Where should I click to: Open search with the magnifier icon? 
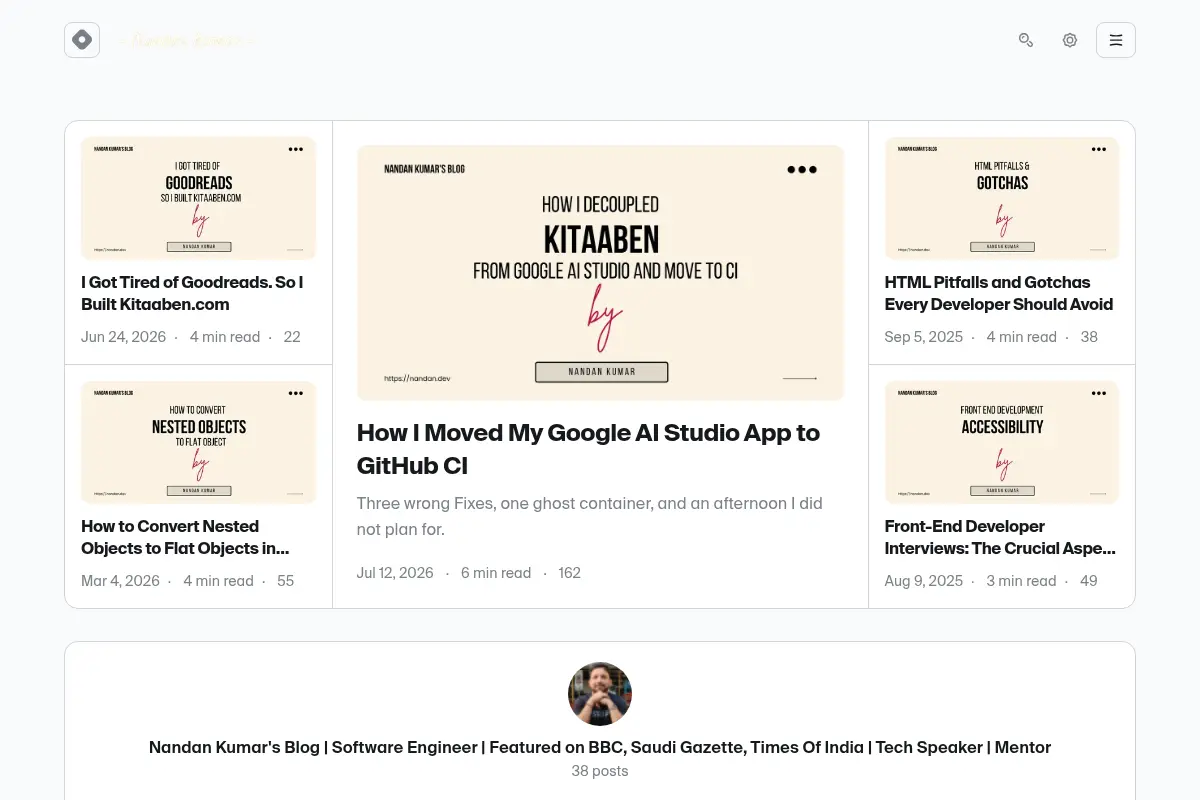click(x=1026, y=40)
